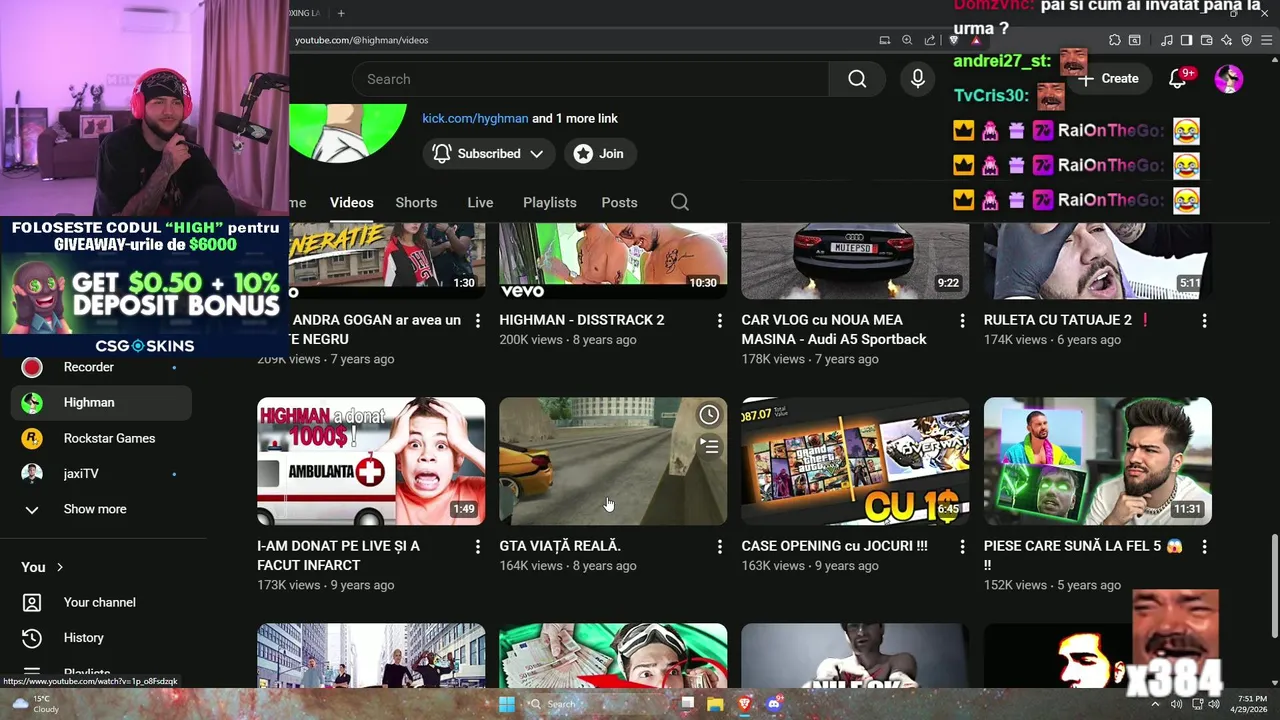Open kick.com/hyghman link
Image resolution: width=1280 pixels, height=720 pixels.
(x=475, y=118)
